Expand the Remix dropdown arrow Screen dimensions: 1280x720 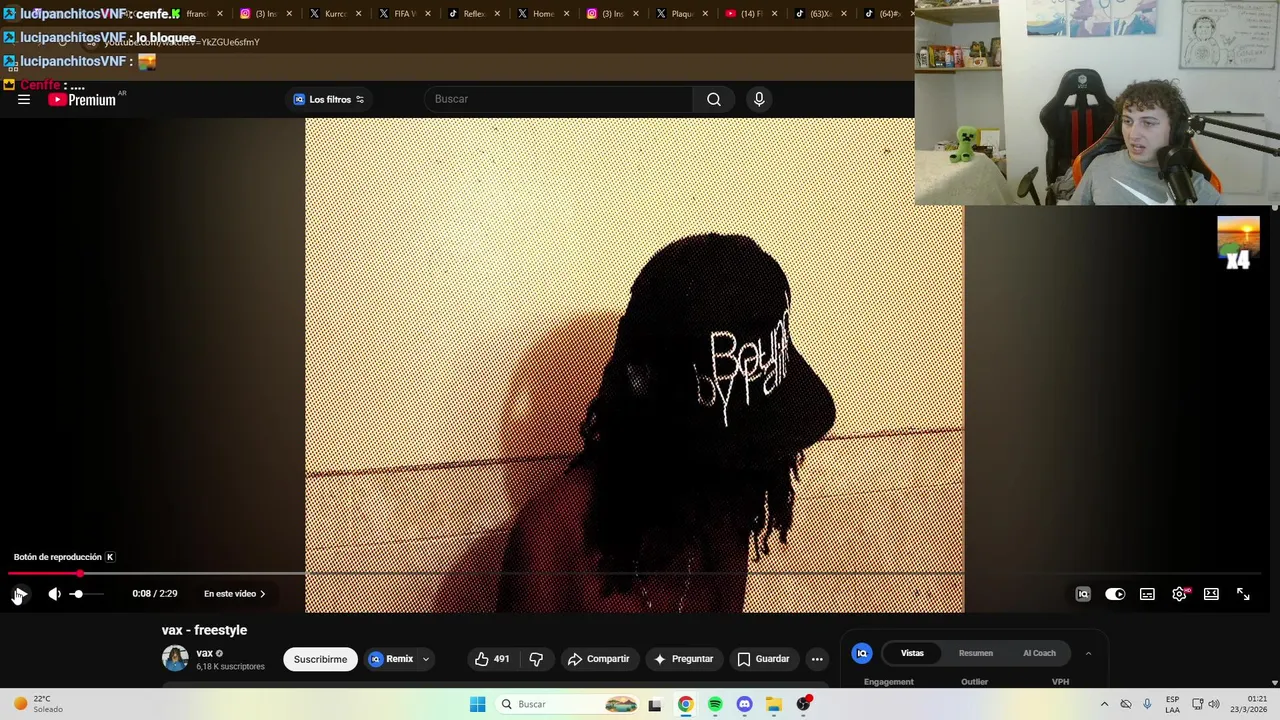point(426,659)
